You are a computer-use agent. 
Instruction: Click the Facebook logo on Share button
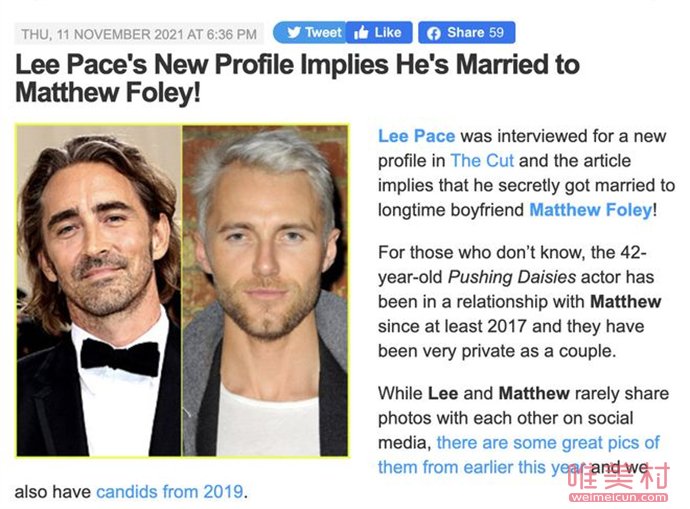click(x=434, y=33)
